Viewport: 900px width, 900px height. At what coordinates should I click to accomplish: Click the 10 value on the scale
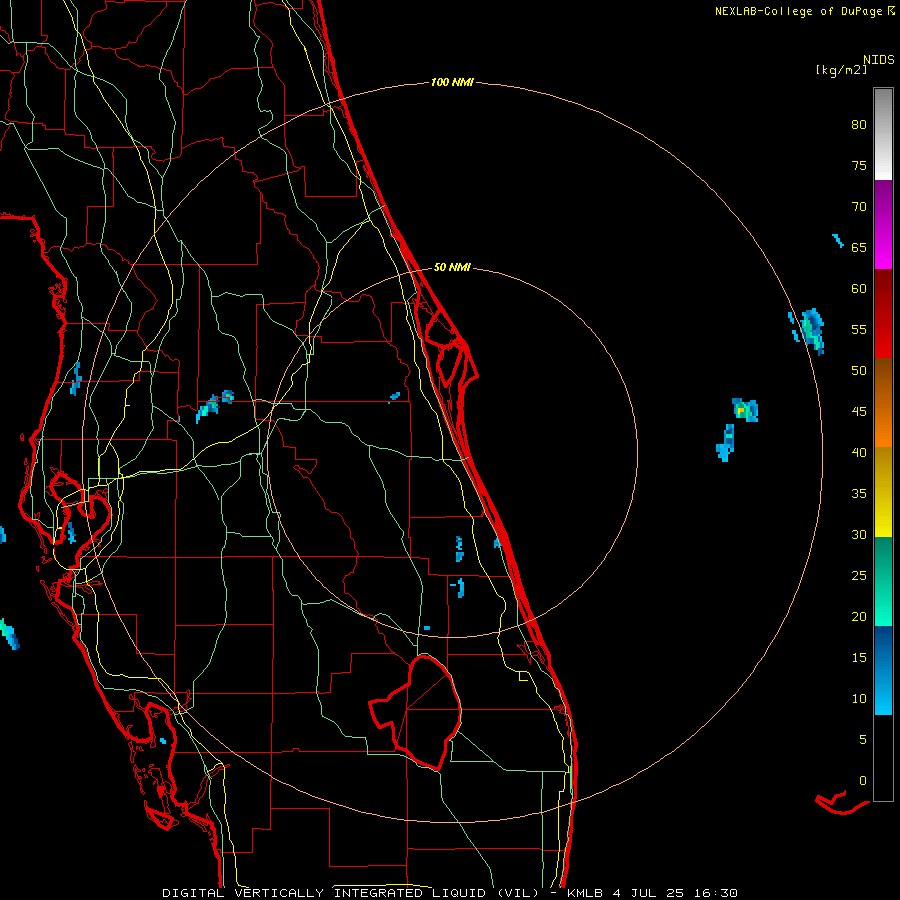click(859, 699)
